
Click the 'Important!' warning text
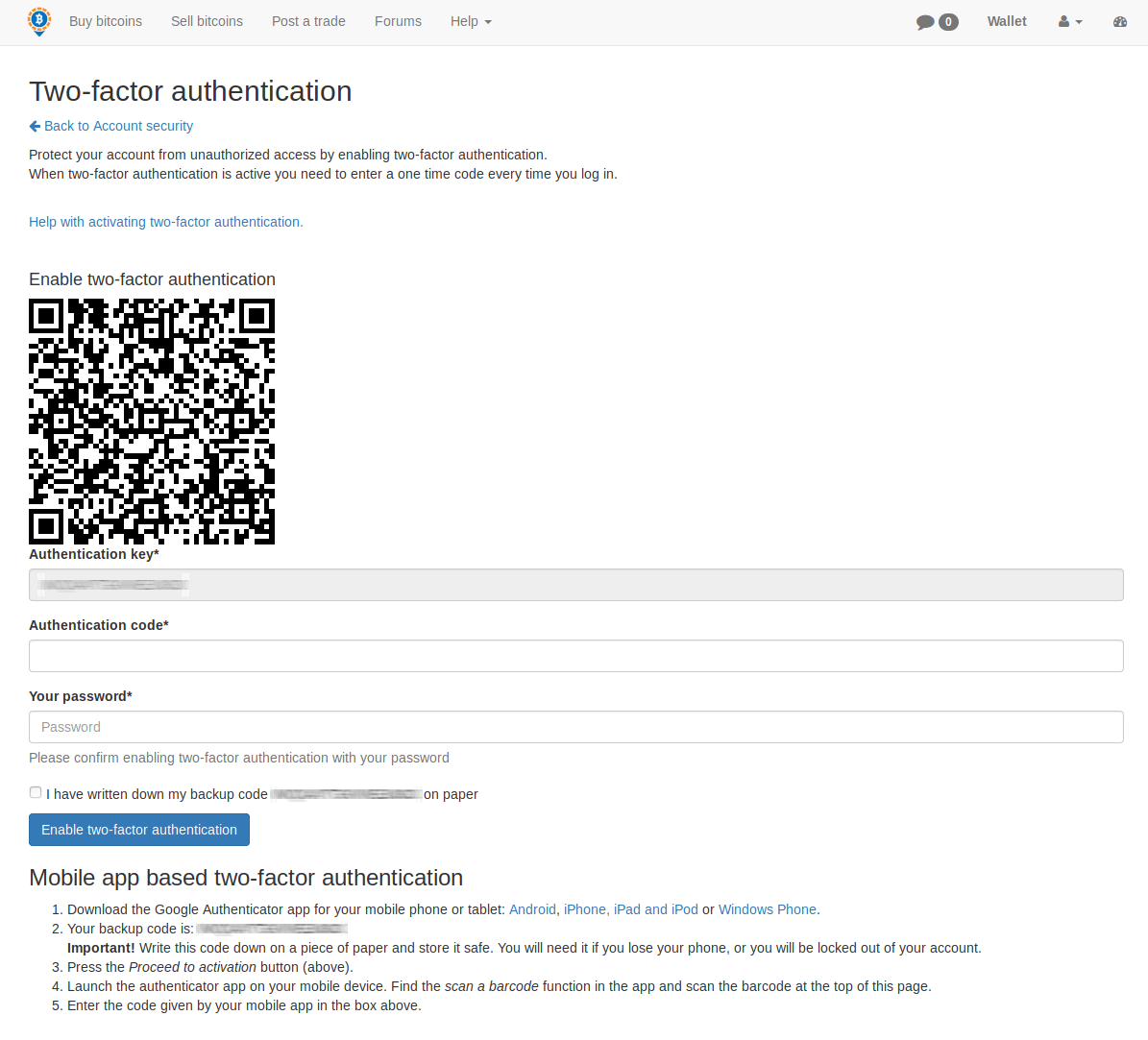click(101, 948)
